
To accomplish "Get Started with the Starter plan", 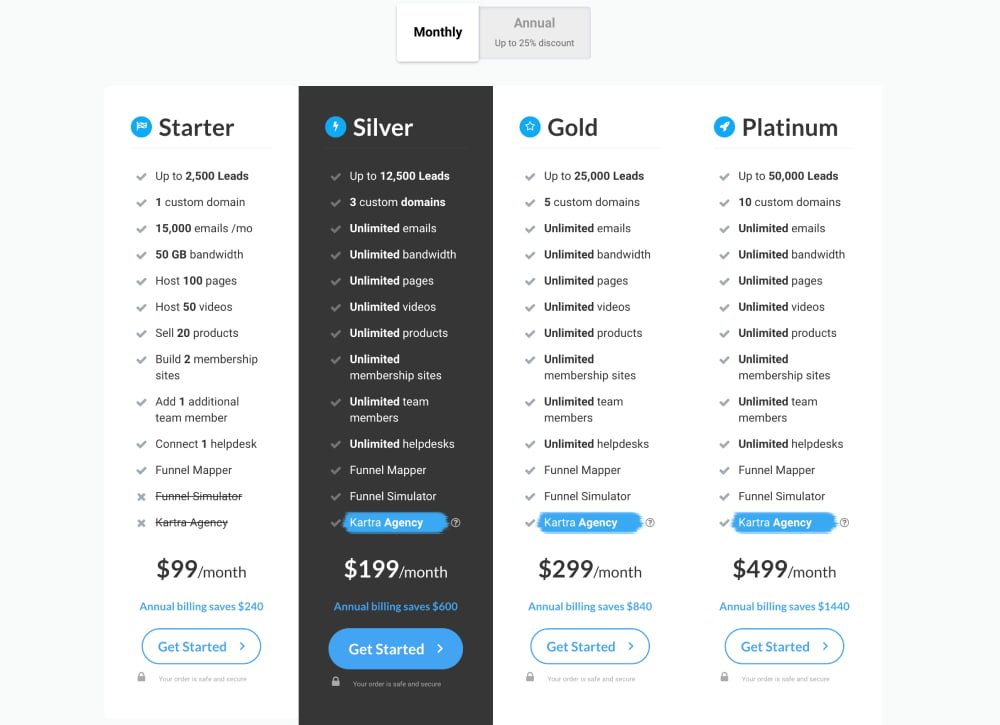I will [x=202, y=647].
